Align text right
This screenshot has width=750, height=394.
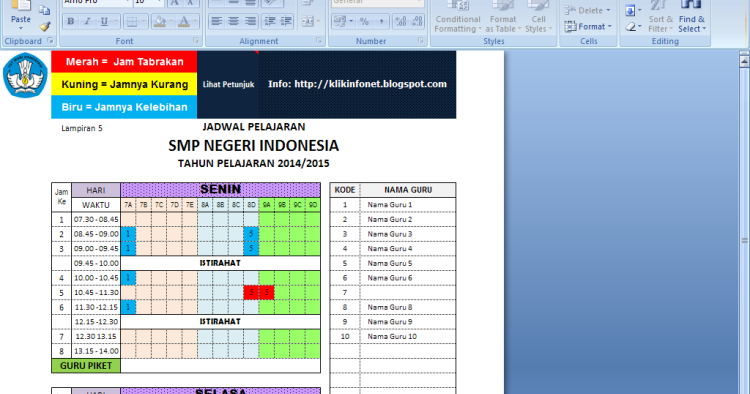pyautogui.click(x=250, y=22)
